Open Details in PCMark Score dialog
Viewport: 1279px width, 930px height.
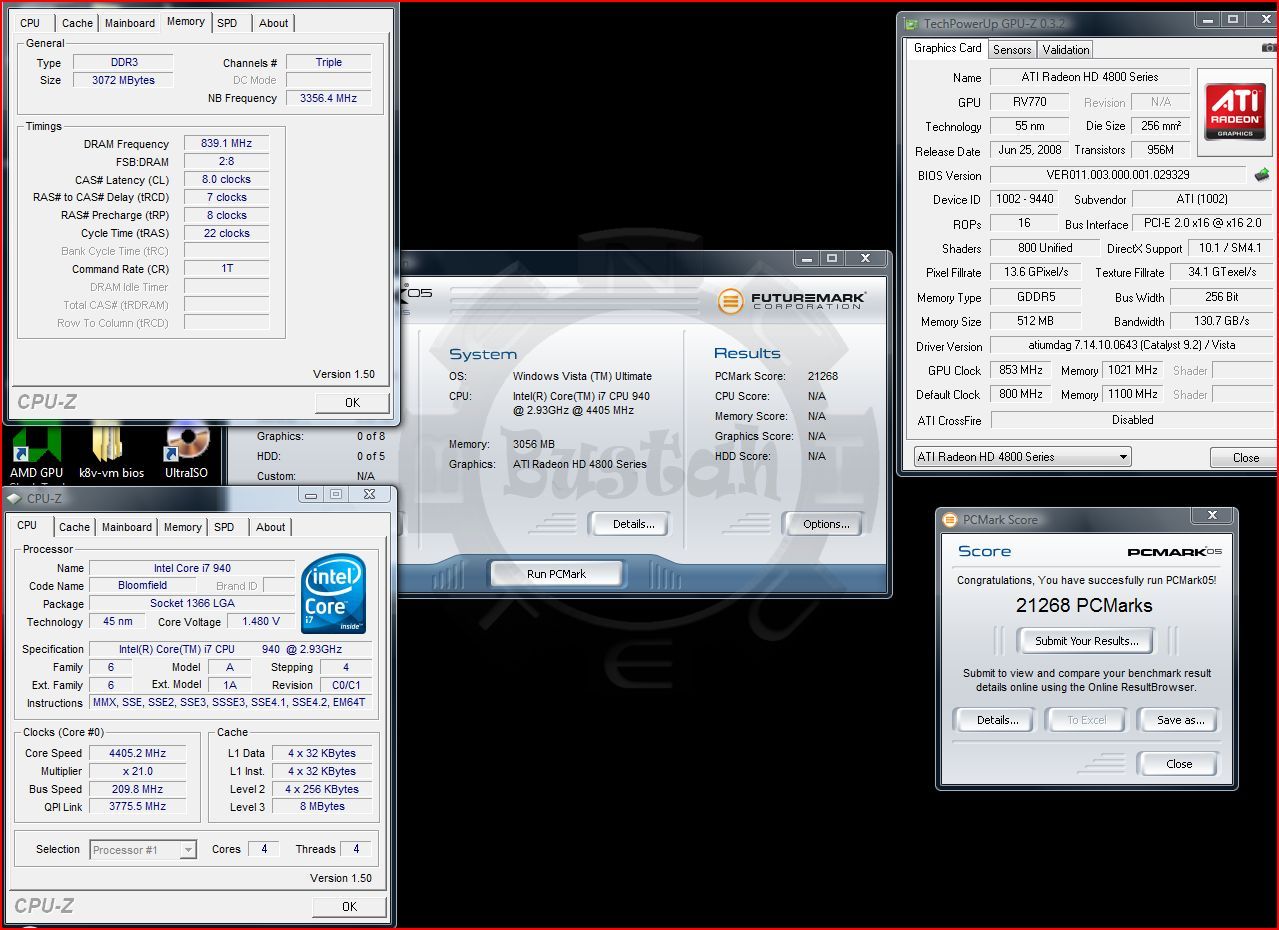point(997,720)
